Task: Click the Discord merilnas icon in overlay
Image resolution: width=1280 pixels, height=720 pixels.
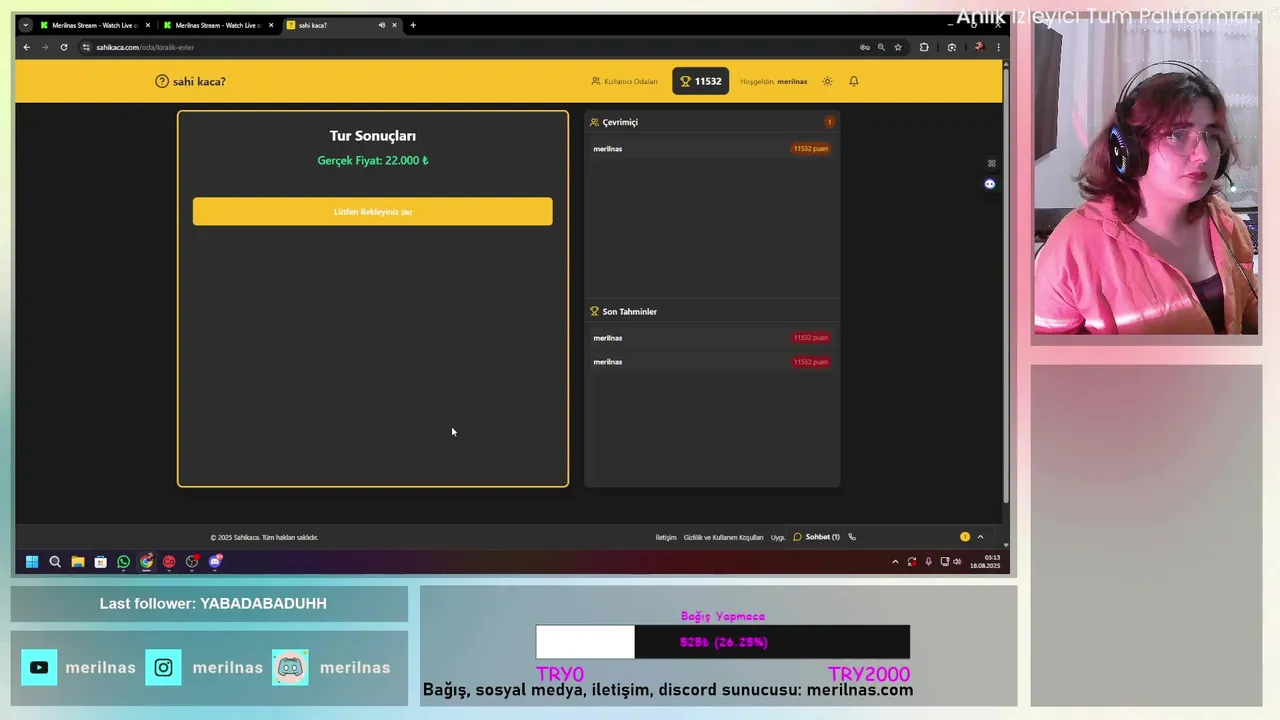Action: click(x=290, y=667)
